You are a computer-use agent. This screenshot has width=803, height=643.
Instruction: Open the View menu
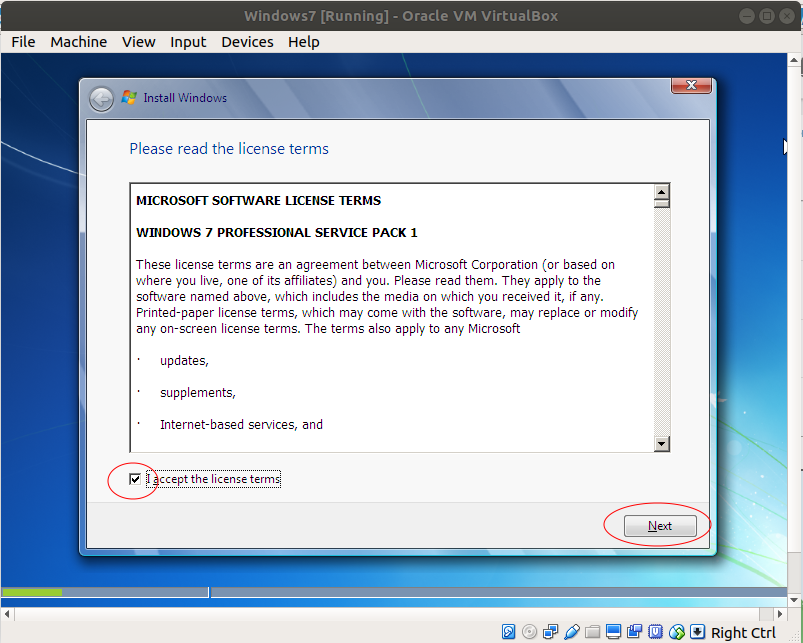pos(138,42)
